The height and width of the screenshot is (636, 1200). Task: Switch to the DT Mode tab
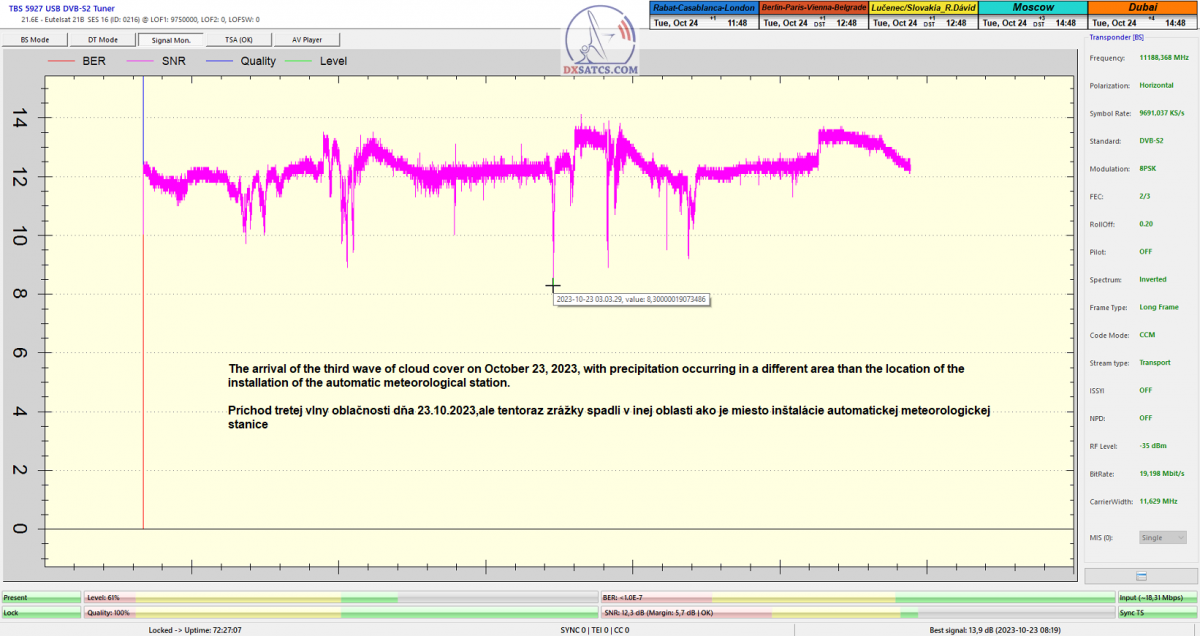(x=103, y=40)
